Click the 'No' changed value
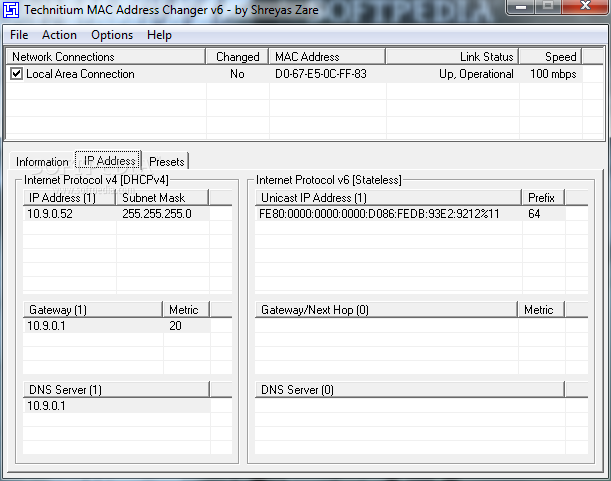The width and height of the screenshot is (611, 481). (237, 74)
